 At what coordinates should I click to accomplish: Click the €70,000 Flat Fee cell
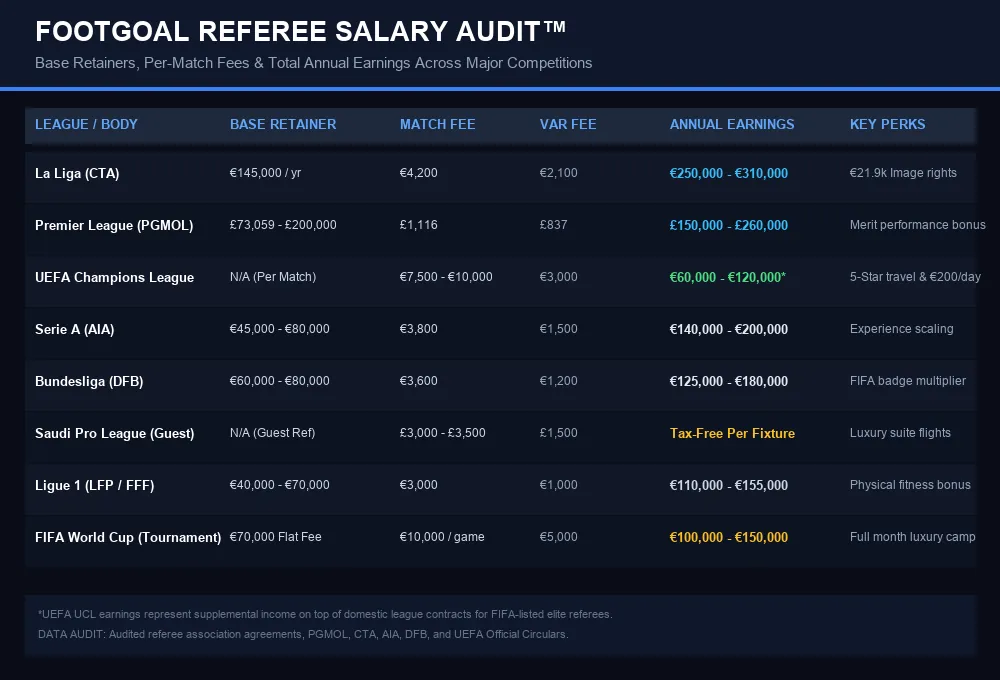click(276, 536)
